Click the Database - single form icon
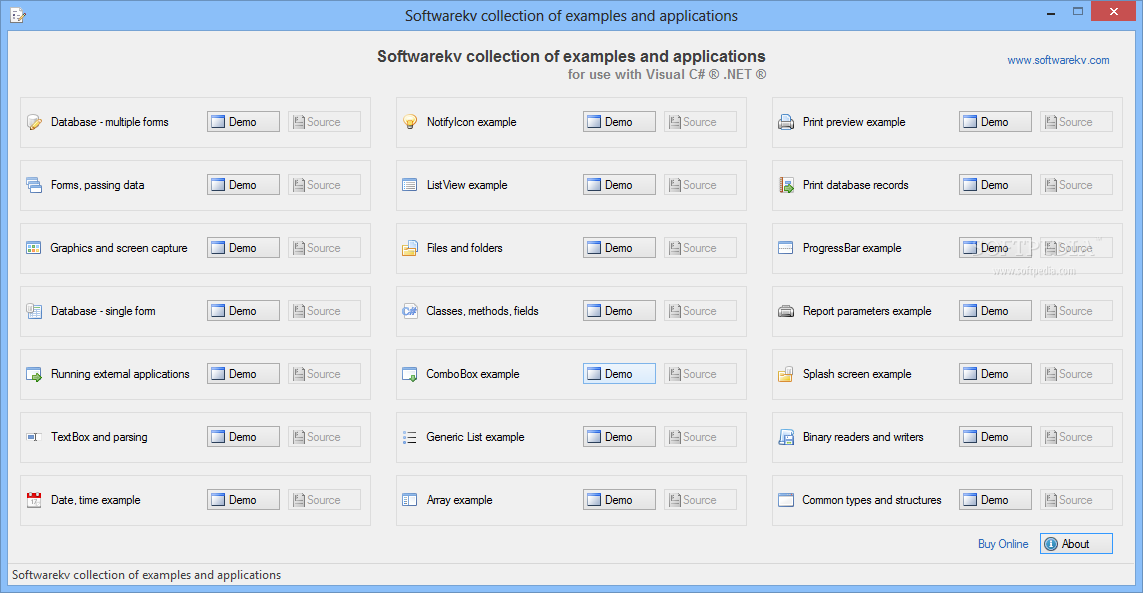Viewport: 1143px width, 593px height. point(34,311)
